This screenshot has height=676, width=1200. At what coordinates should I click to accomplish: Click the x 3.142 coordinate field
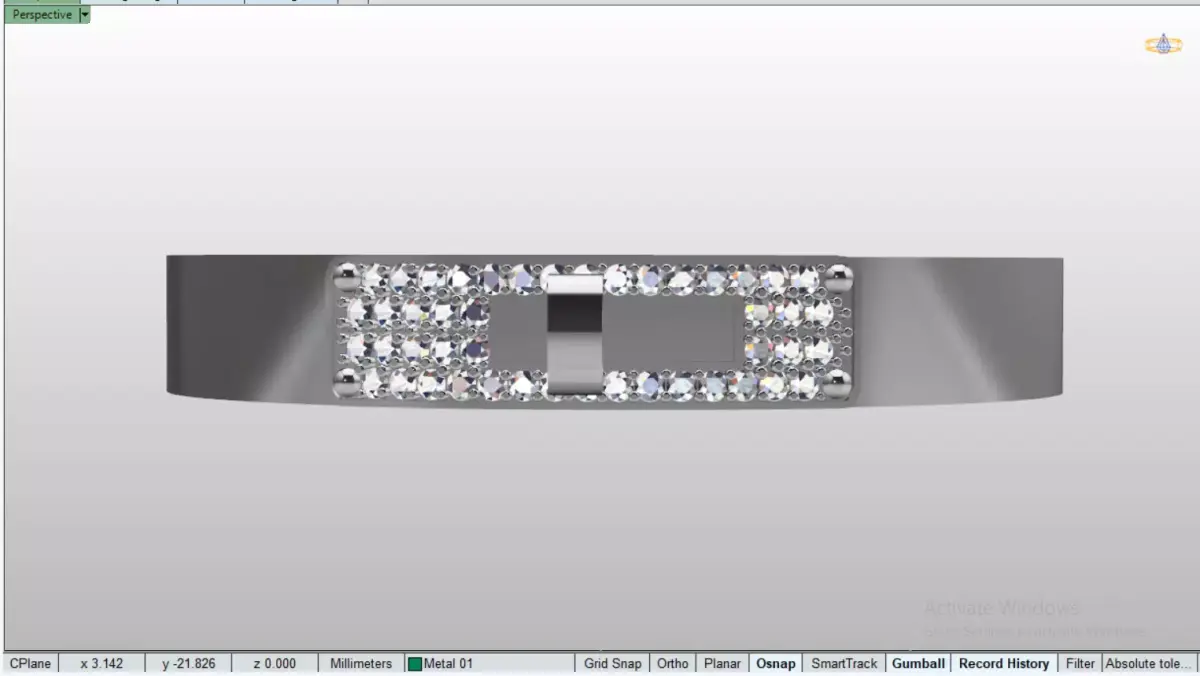point(101,663)
